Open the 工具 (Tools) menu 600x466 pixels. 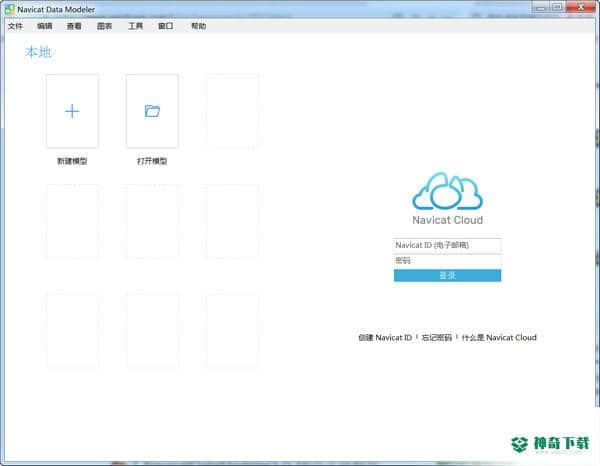[135, 26]
